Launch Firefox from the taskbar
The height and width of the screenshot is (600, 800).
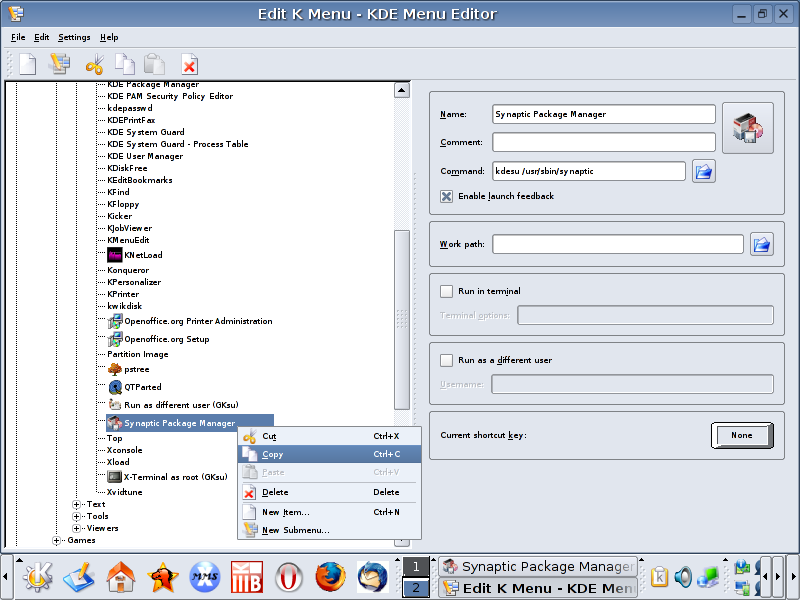click(x=329, y=577)
